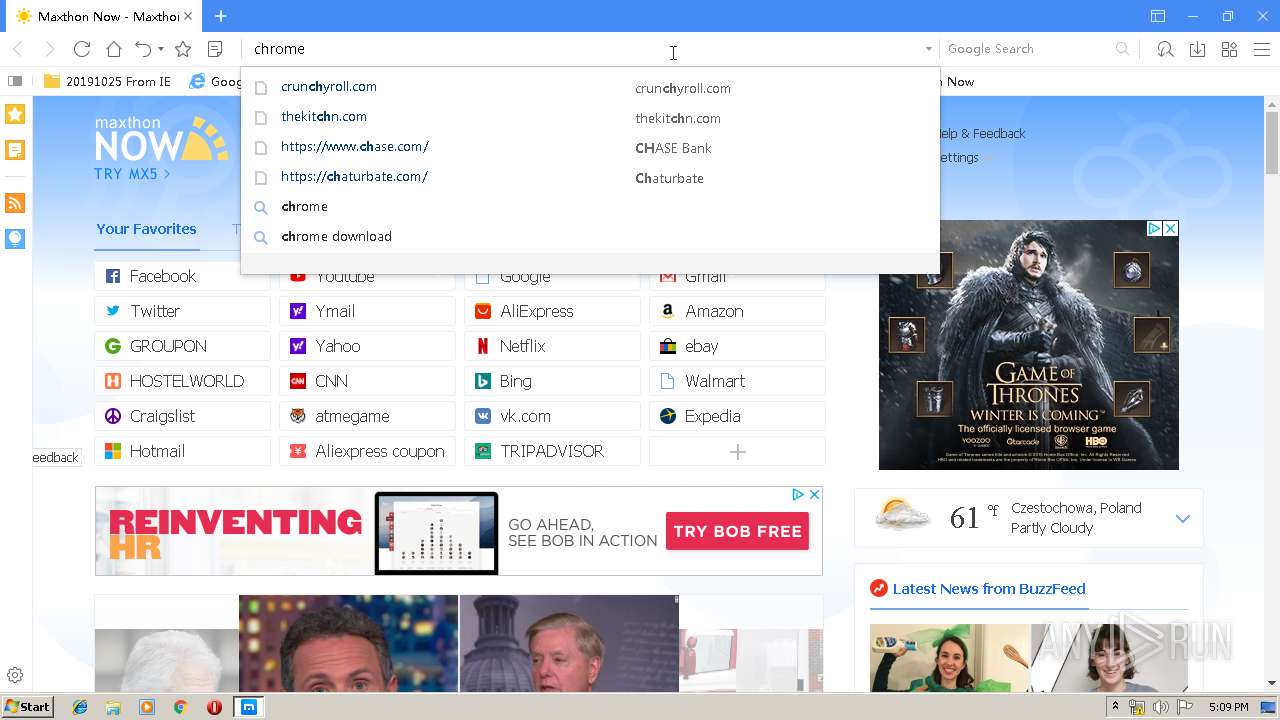Select the 'chrome' search suggestion
Screen dimensions: 1280x720
(x=590, y=207)
